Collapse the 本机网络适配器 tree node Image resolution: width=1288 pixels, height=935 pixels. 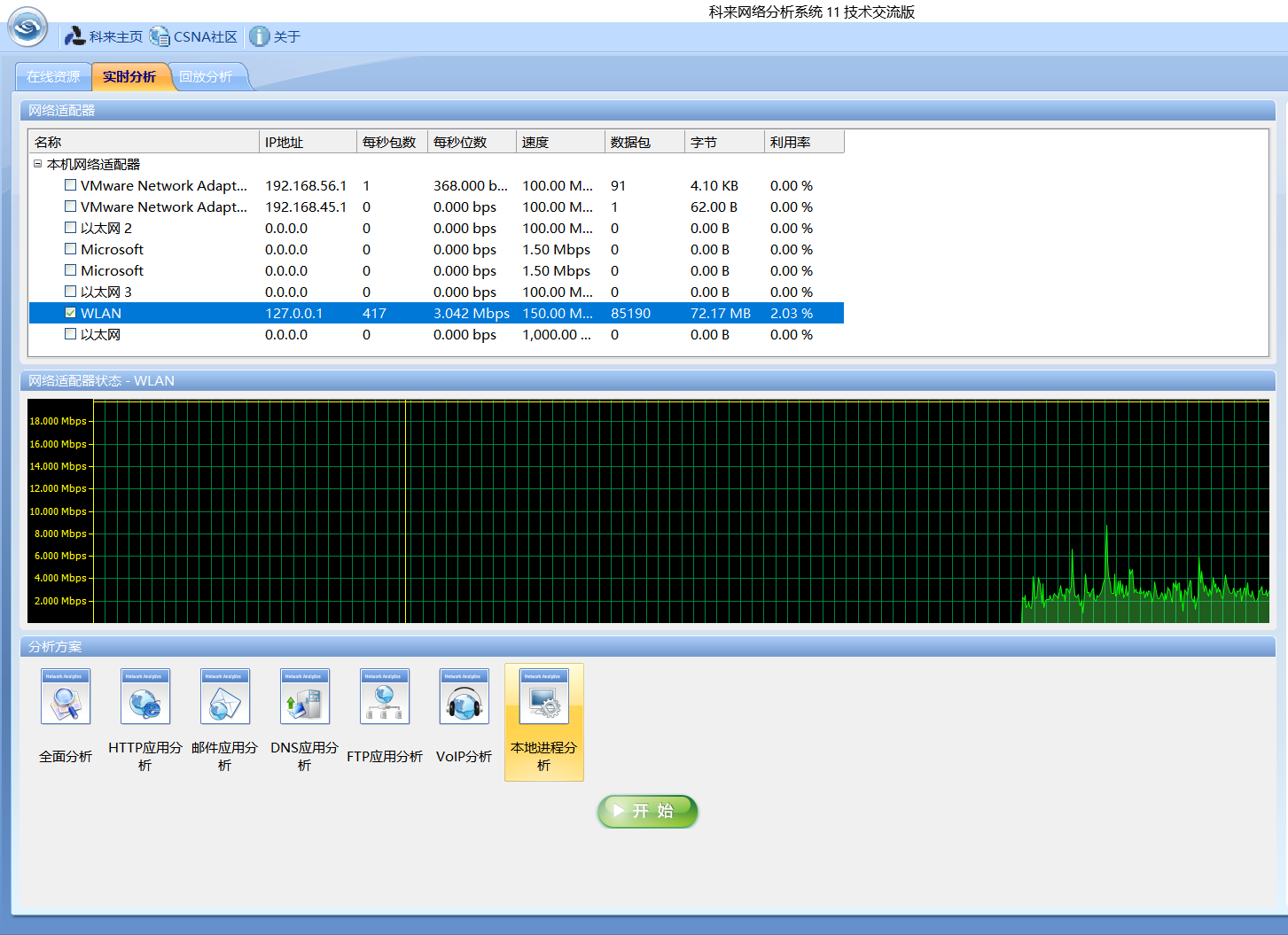[x=37, y=164]
